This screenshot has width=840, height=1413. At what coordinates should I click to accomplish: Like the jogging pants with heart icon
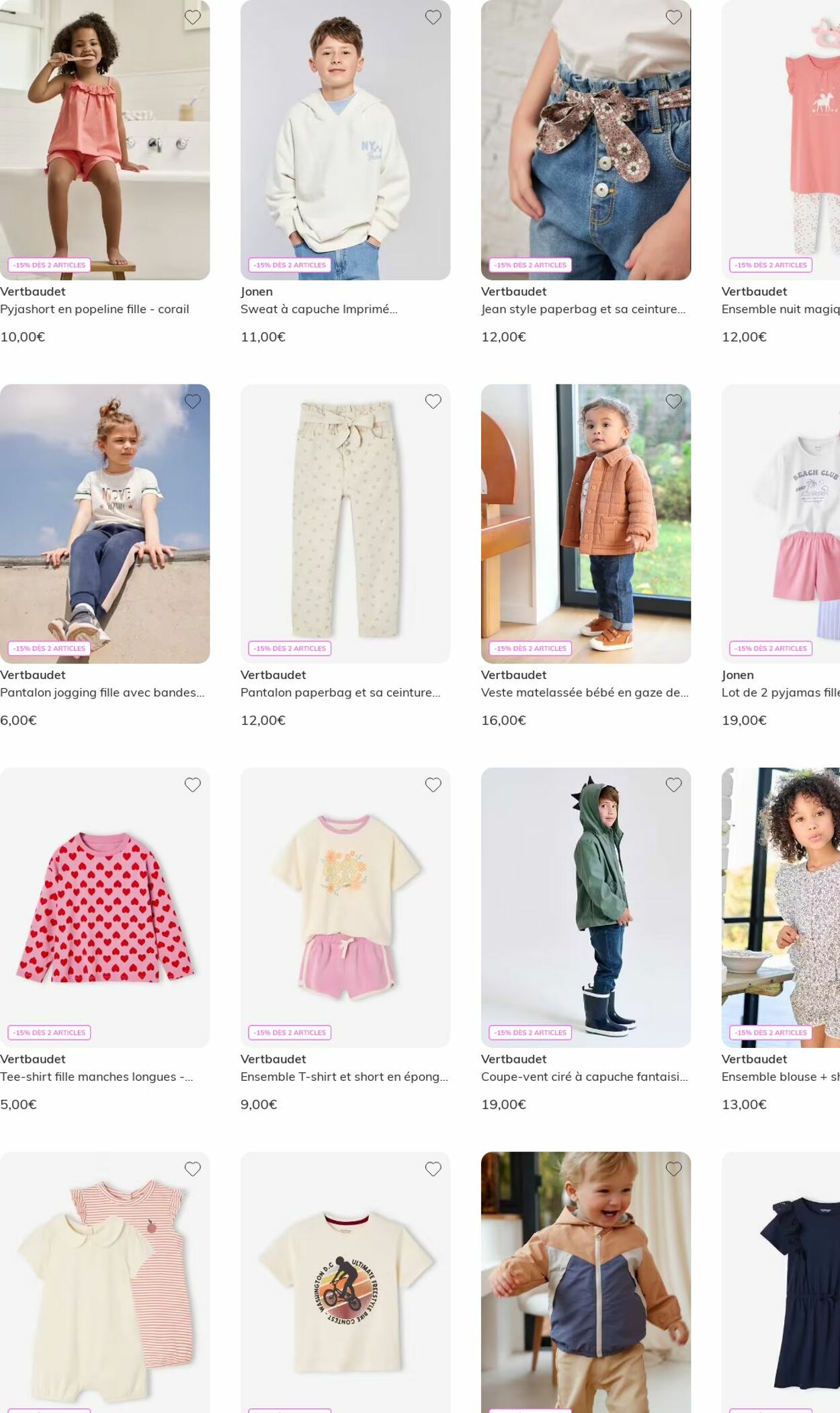tap(193, 401)
